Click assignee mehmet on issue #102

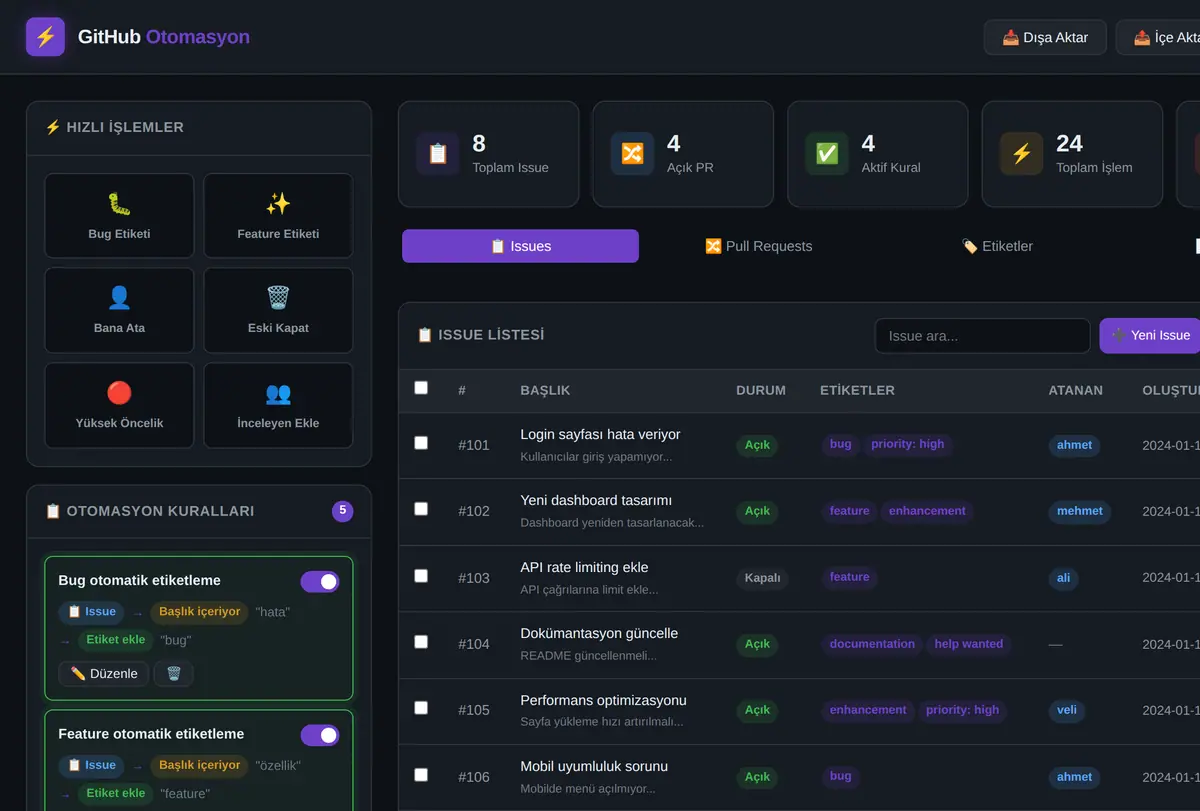pos(1080,511)
